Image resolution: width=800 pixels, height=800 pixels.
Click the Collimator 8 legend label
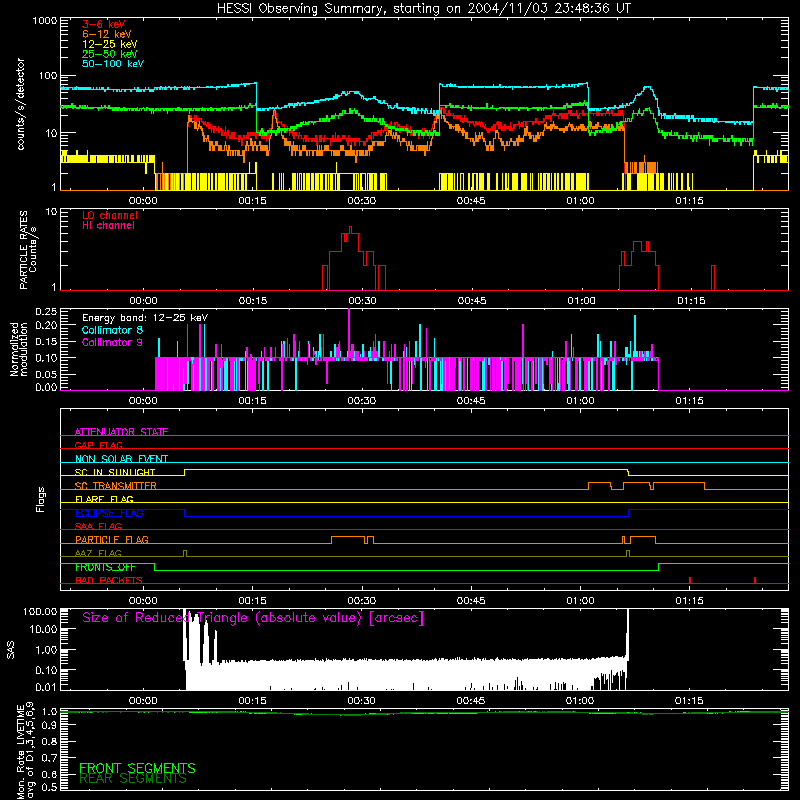tap(112, 330)
